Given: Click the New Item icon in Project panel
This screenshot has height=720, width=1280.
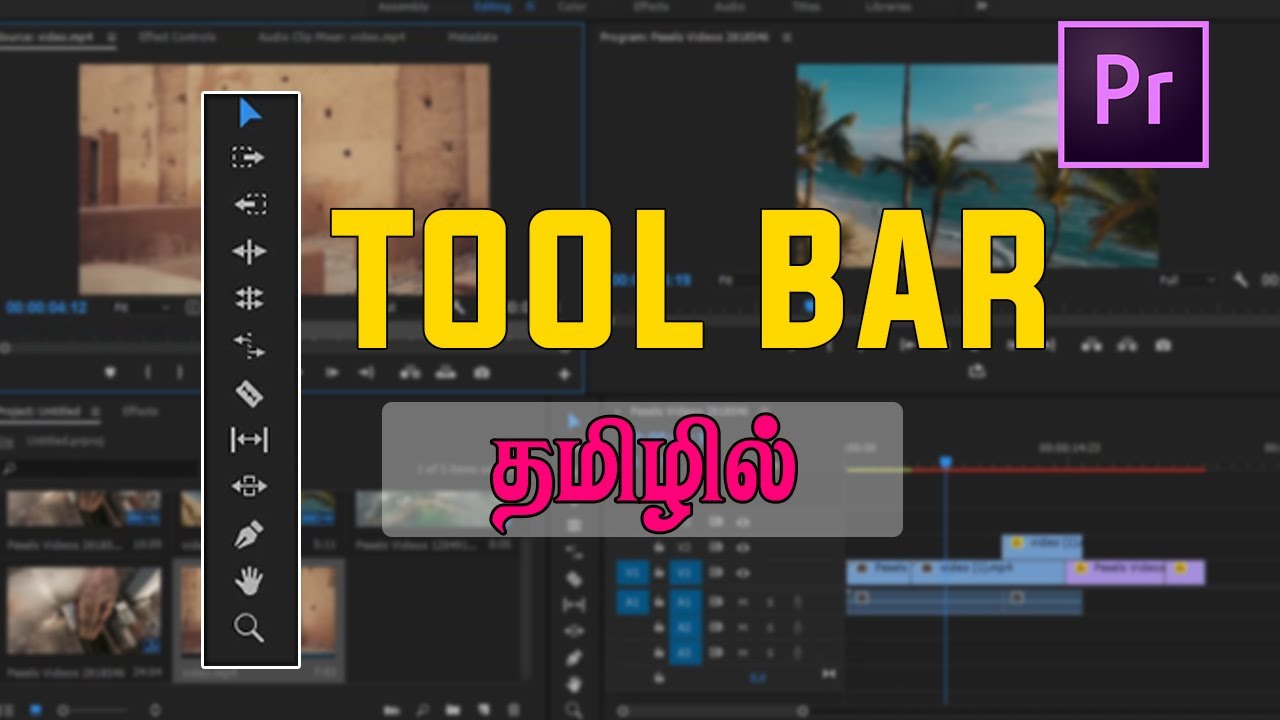Looking at the screenshot, I should point(483,709).
